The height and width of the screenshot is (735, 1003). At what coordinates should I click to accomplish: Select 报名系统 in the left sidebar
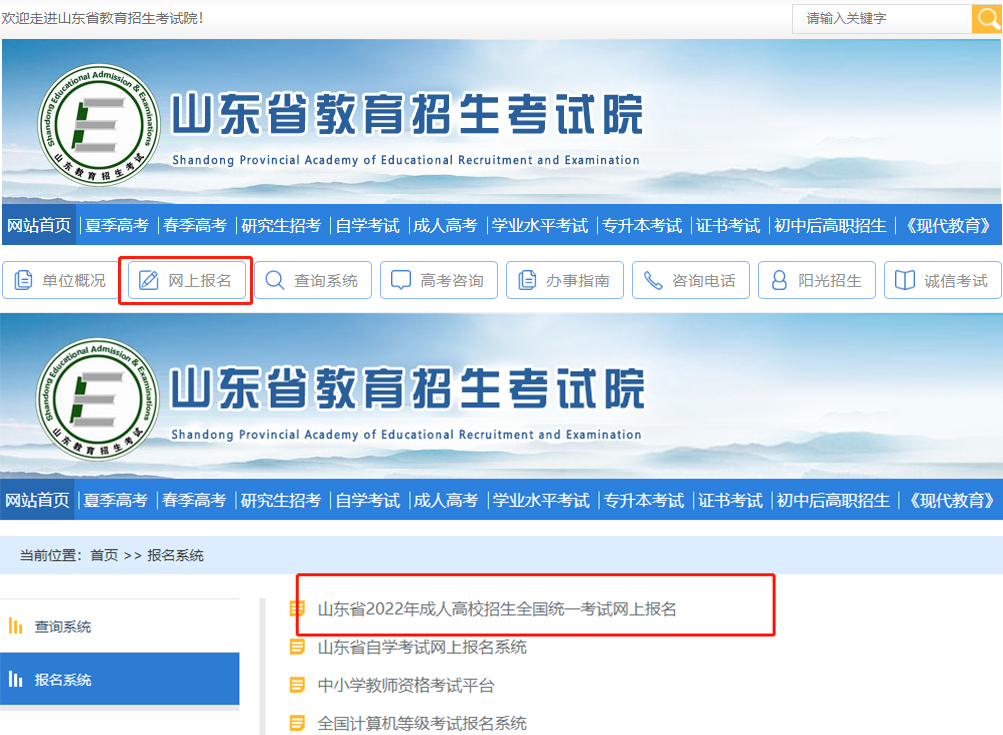click(x=63, y=680)
